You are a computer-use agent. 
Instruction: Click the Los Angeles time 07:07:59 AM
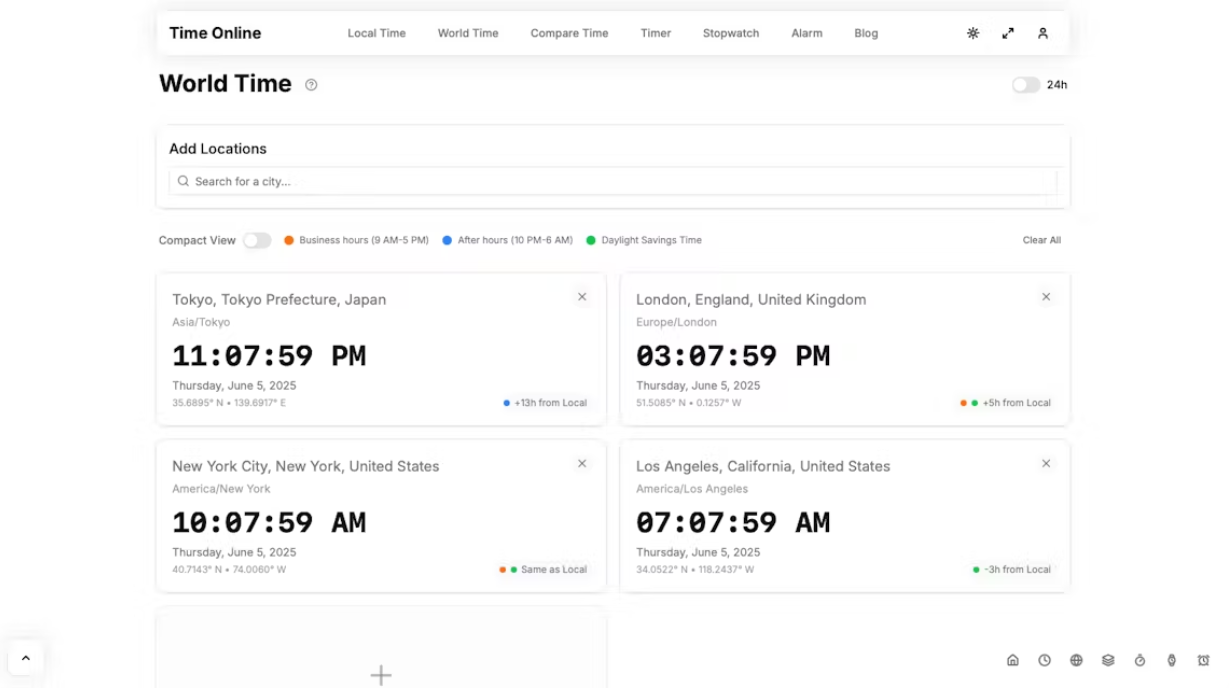click(x=733, y=523)
